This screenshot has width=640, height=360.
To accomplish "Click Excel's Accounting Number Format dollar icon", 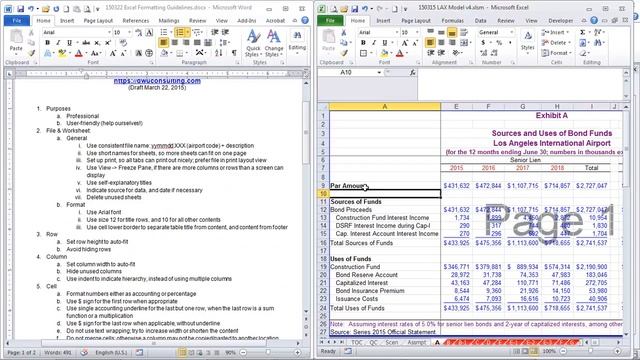I will pos(483,42).
